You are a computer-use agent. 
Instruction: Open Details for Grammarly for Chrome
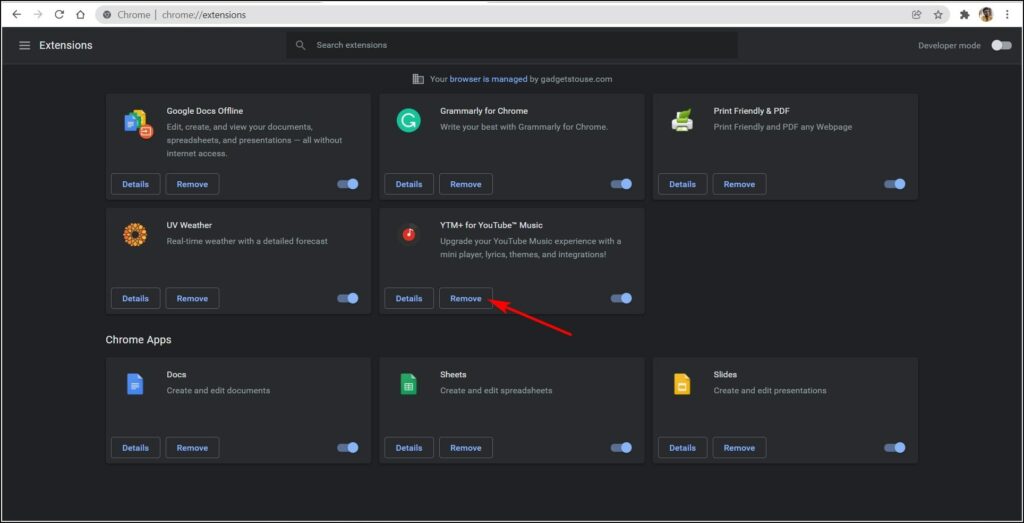409,184
